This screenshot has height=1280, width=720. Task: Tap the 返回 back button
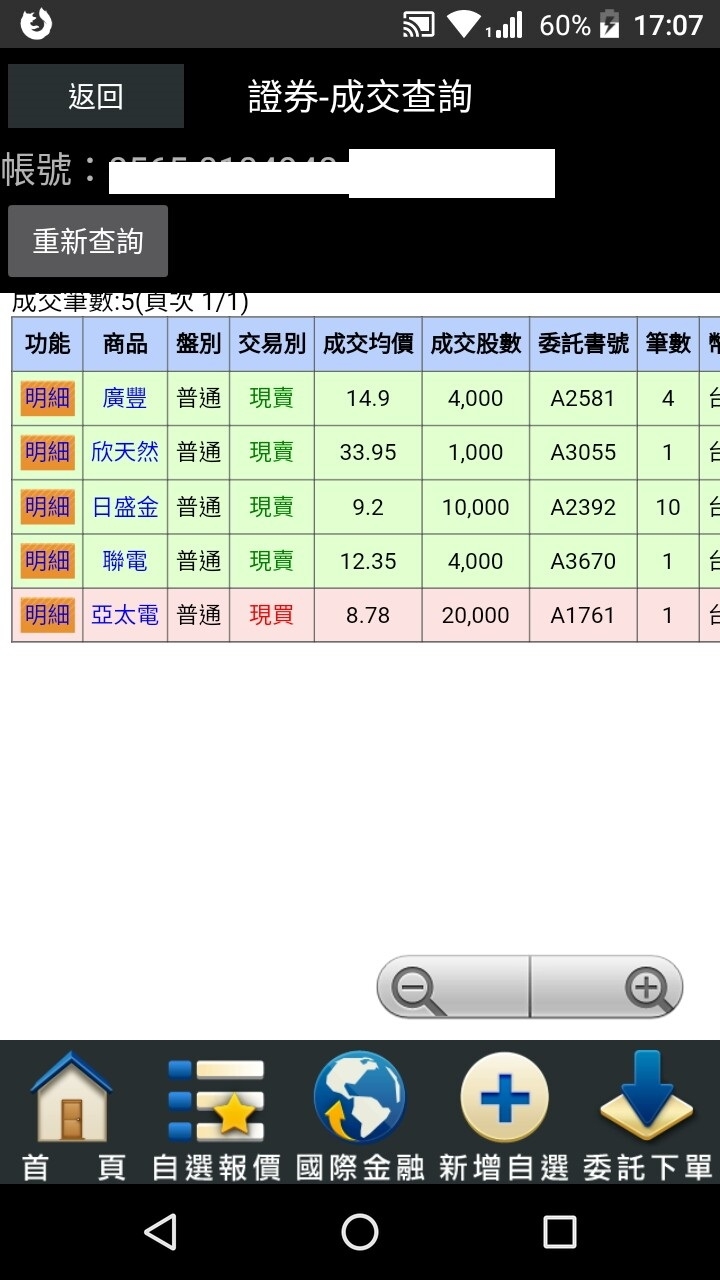click(96, 96)
